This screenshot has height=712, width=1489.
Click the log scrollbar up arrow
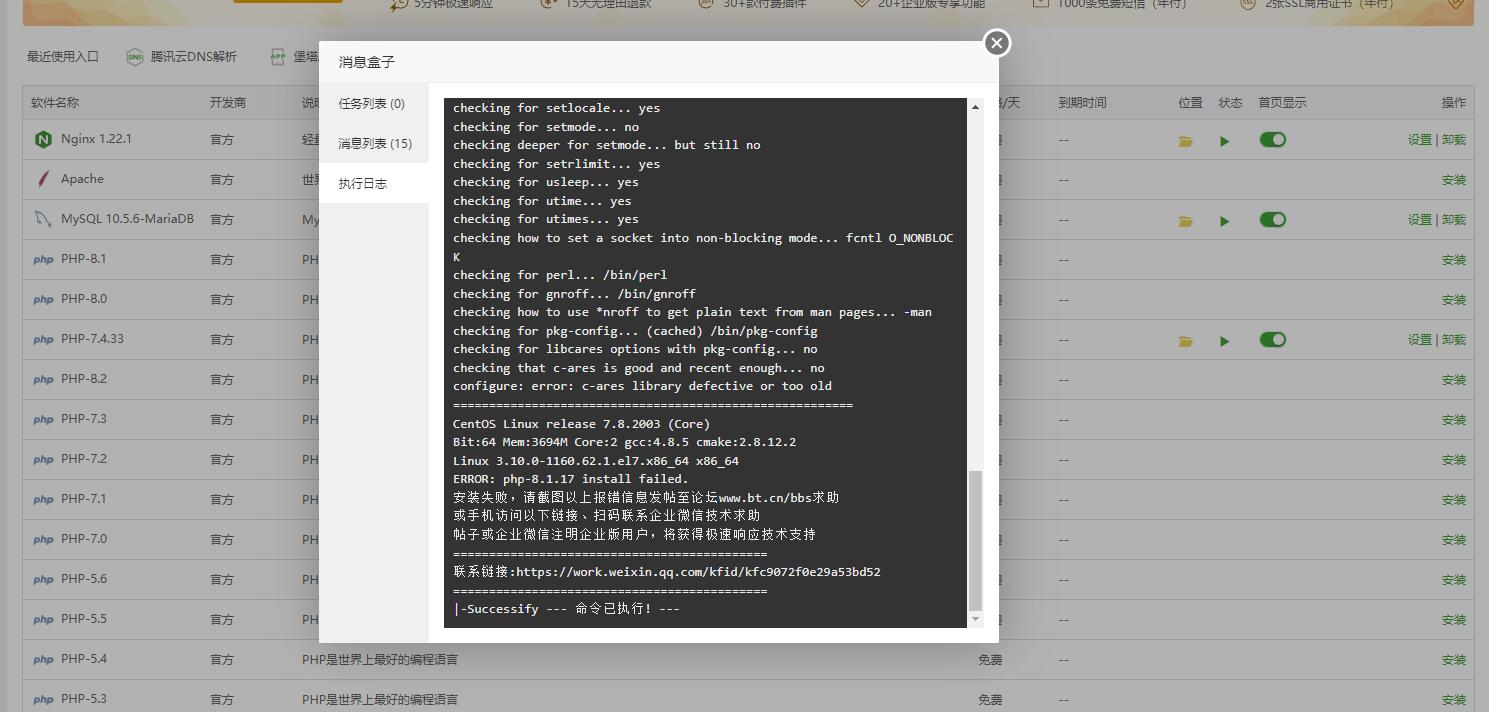pos(976,107)
